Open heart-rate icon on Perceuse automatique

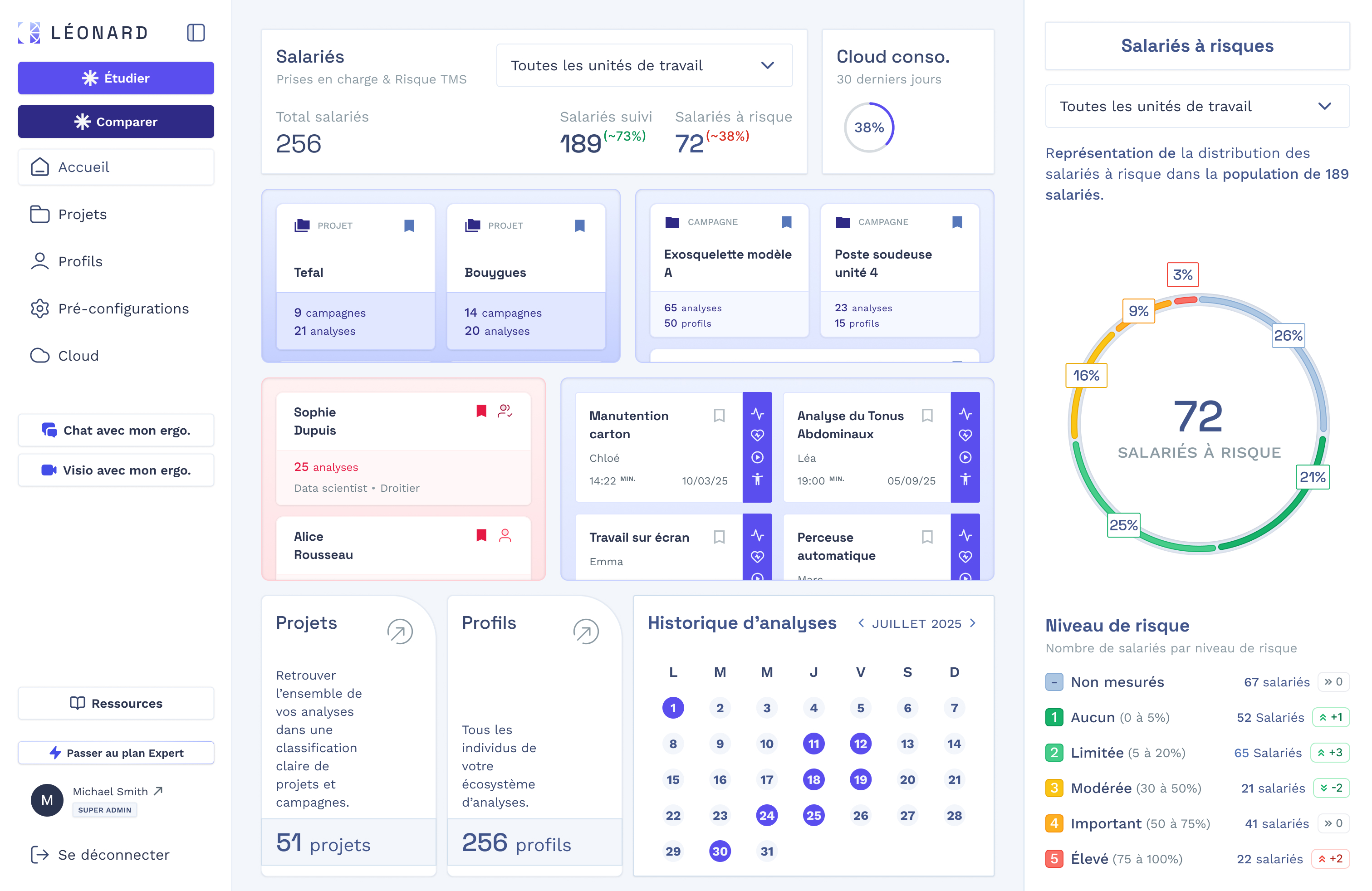point(965,557)
